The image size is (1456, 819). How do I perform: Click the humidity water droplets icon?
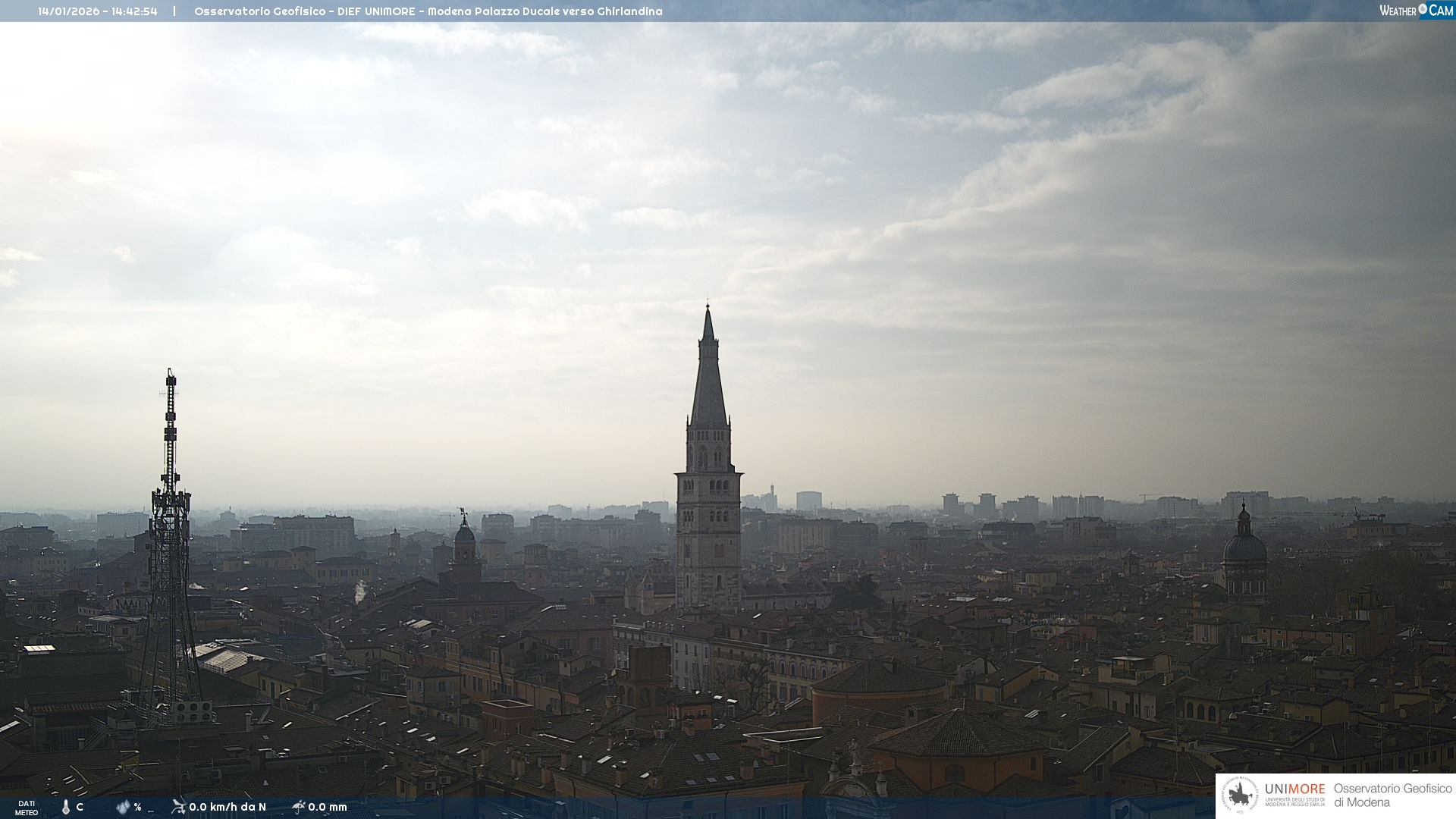[x=123, y=807]
